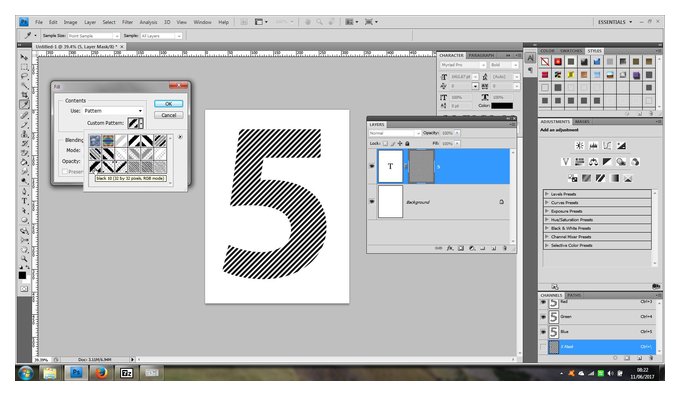
Task: Open the Image menu
Action: click(x=70, y=22)
